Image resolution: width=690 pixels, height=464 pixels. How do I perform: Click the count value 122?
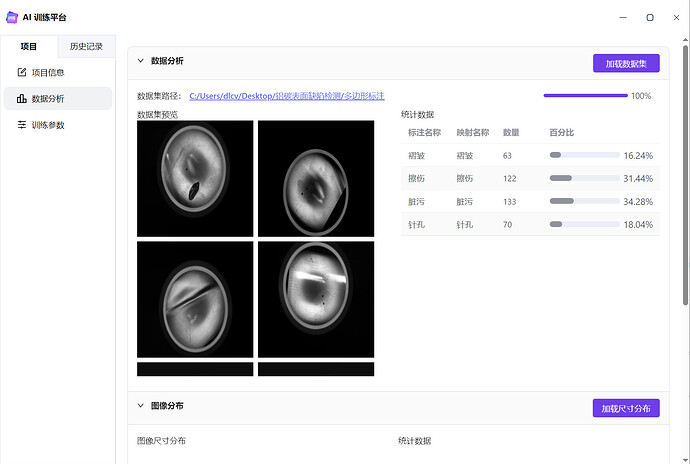(510, 178)
